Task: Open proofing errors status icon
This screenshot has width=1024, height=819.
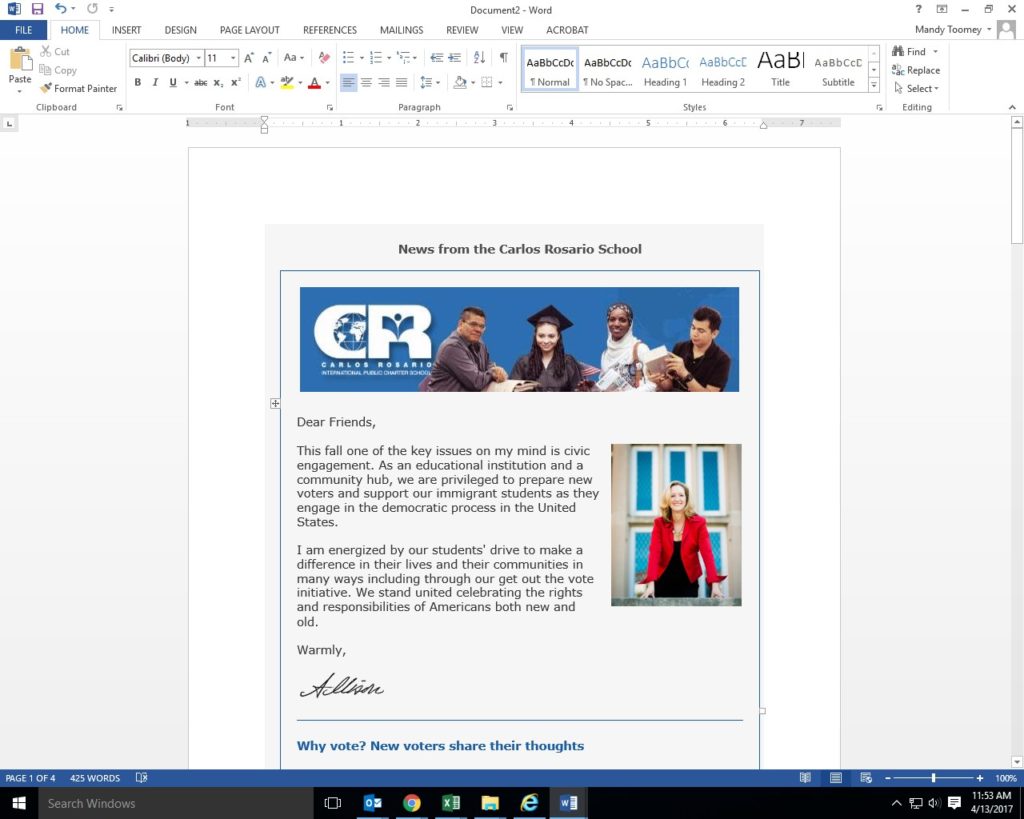Action: pos(141,778)
